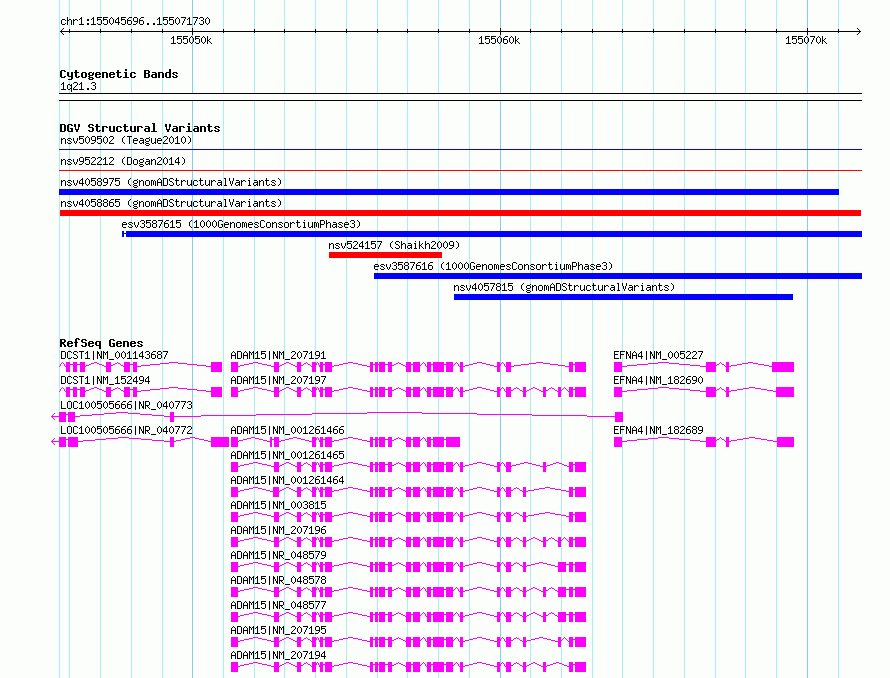Select the DGV Structural Variants track title
The width and height of the screenshot is (890, 678).
tap(140, 128)
